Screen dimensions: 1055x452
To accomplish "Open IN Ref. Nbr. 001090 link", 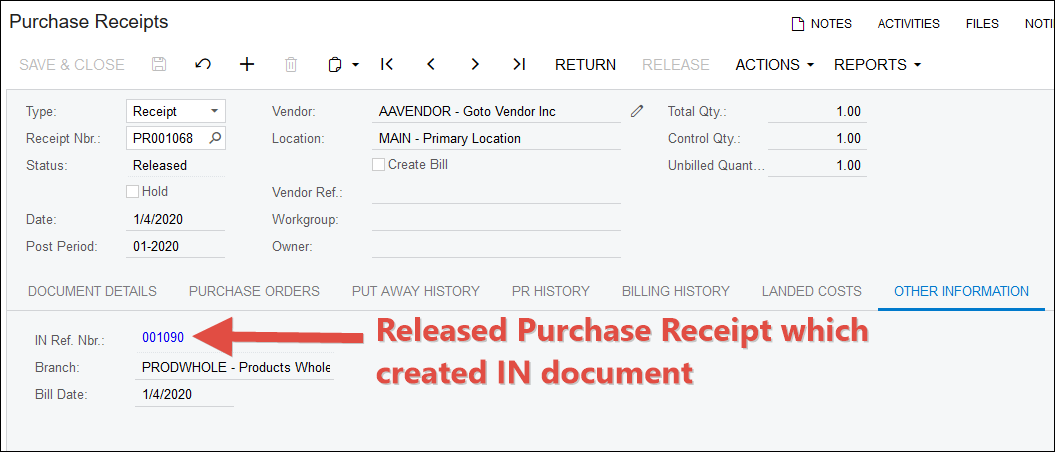I will click(x=163, y=337).
